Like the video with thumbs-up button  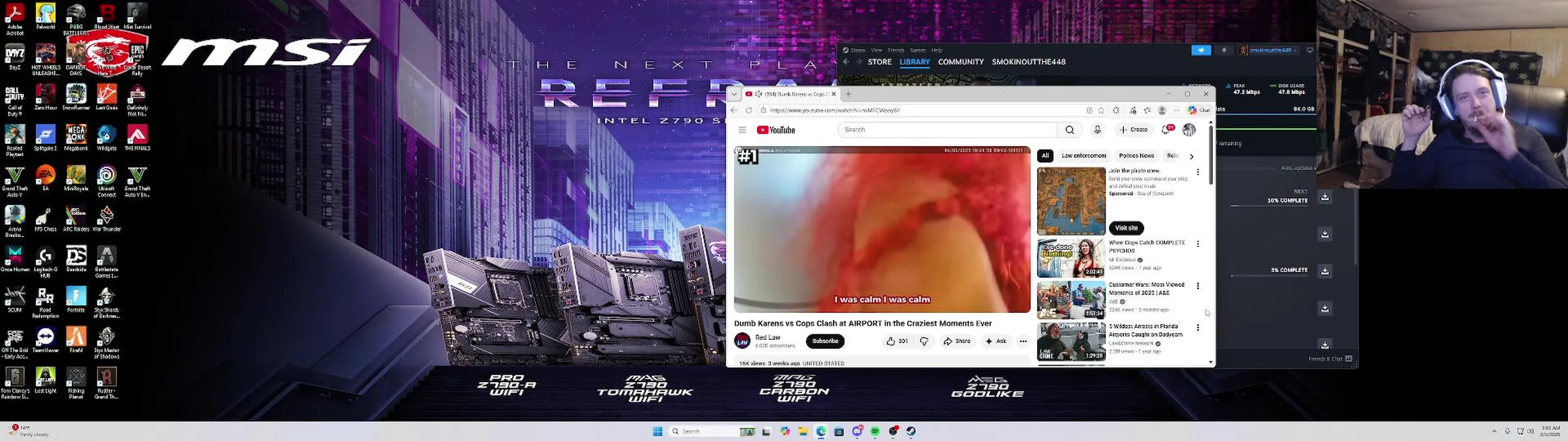click(897, 341)
